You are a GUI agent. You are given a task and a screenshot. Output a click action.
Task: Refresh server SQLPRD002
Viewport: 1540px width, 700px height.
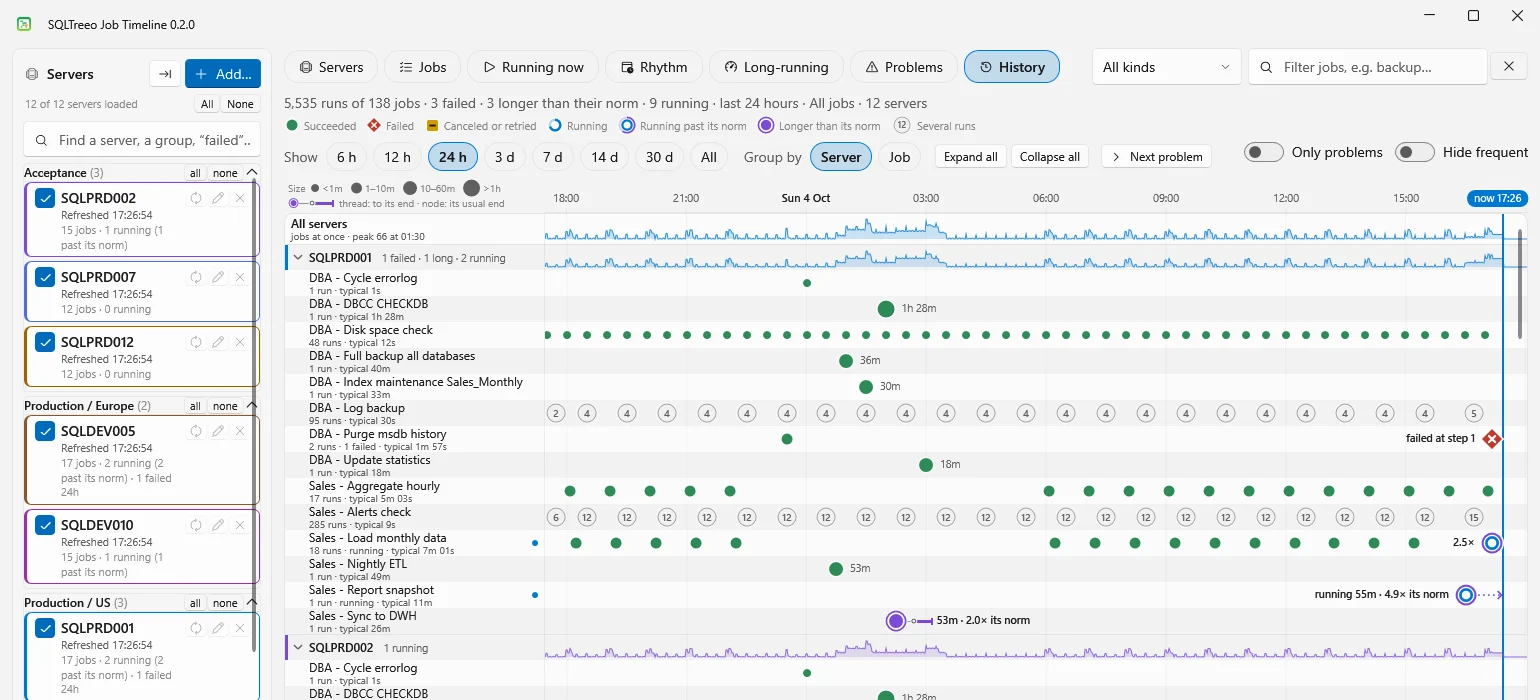(196, 198)
